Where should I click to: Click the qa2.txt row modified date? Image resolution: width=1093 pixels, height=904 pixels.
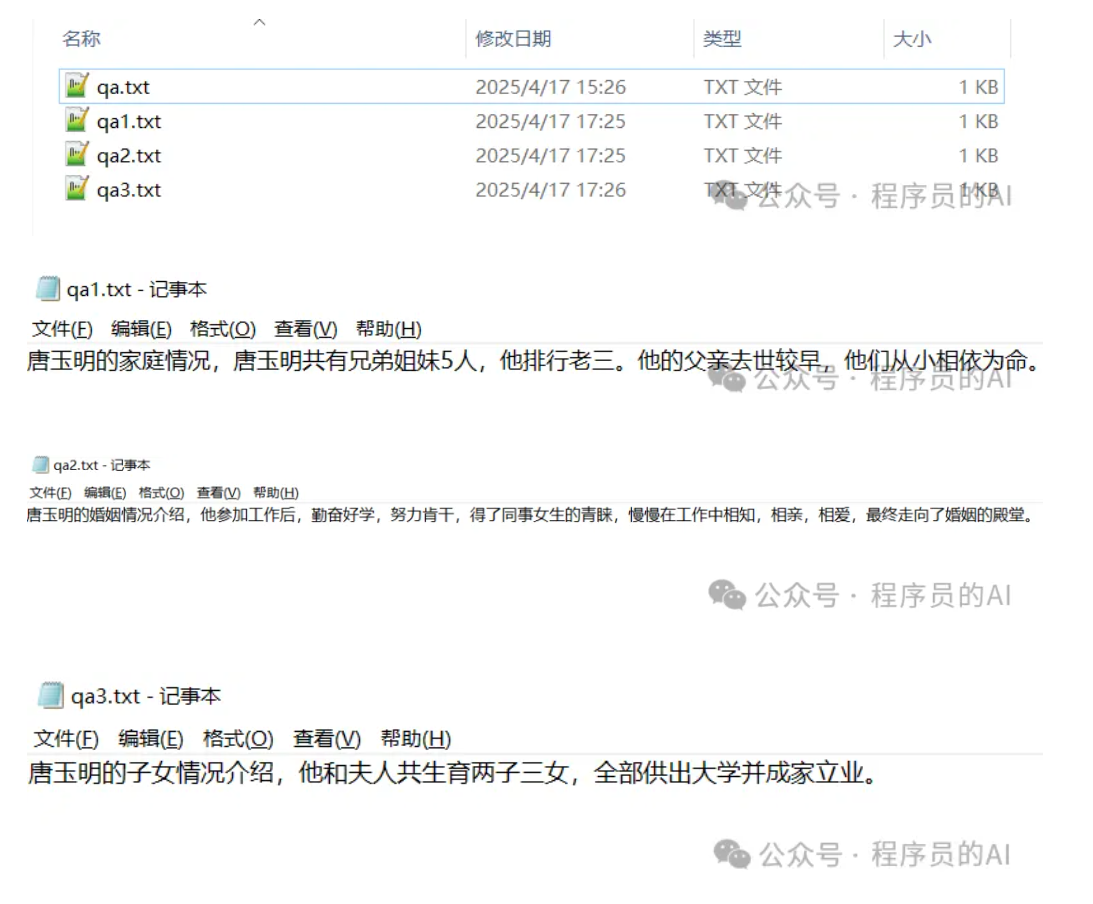click(x=551, y=155)
